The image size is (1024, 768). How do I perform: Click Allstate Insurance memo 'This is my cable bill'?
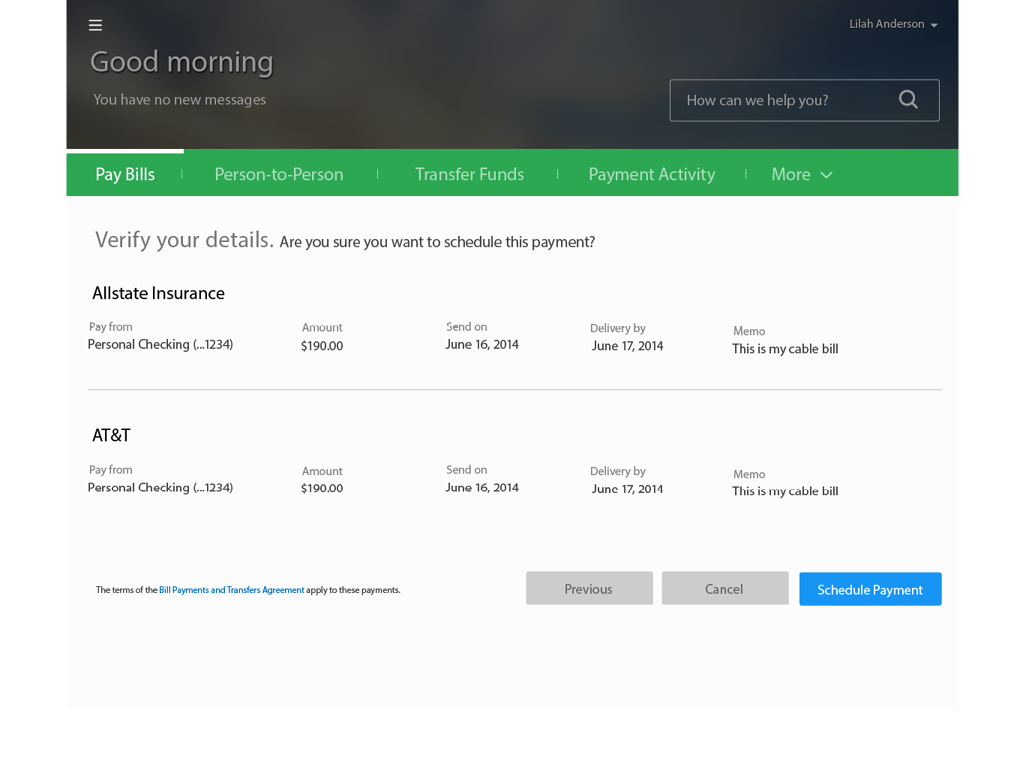click(x=785, y=349)
